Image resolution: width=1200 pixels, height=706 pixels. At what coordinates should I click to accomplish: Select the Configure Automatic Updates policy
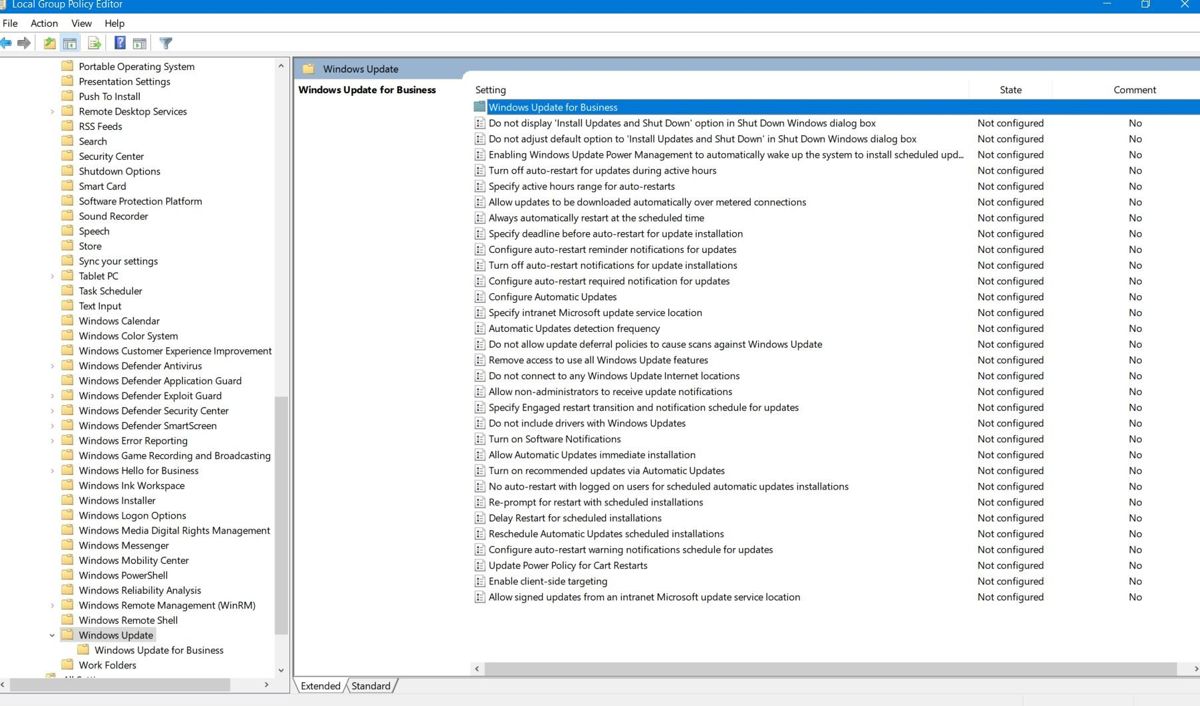[552, 297]
